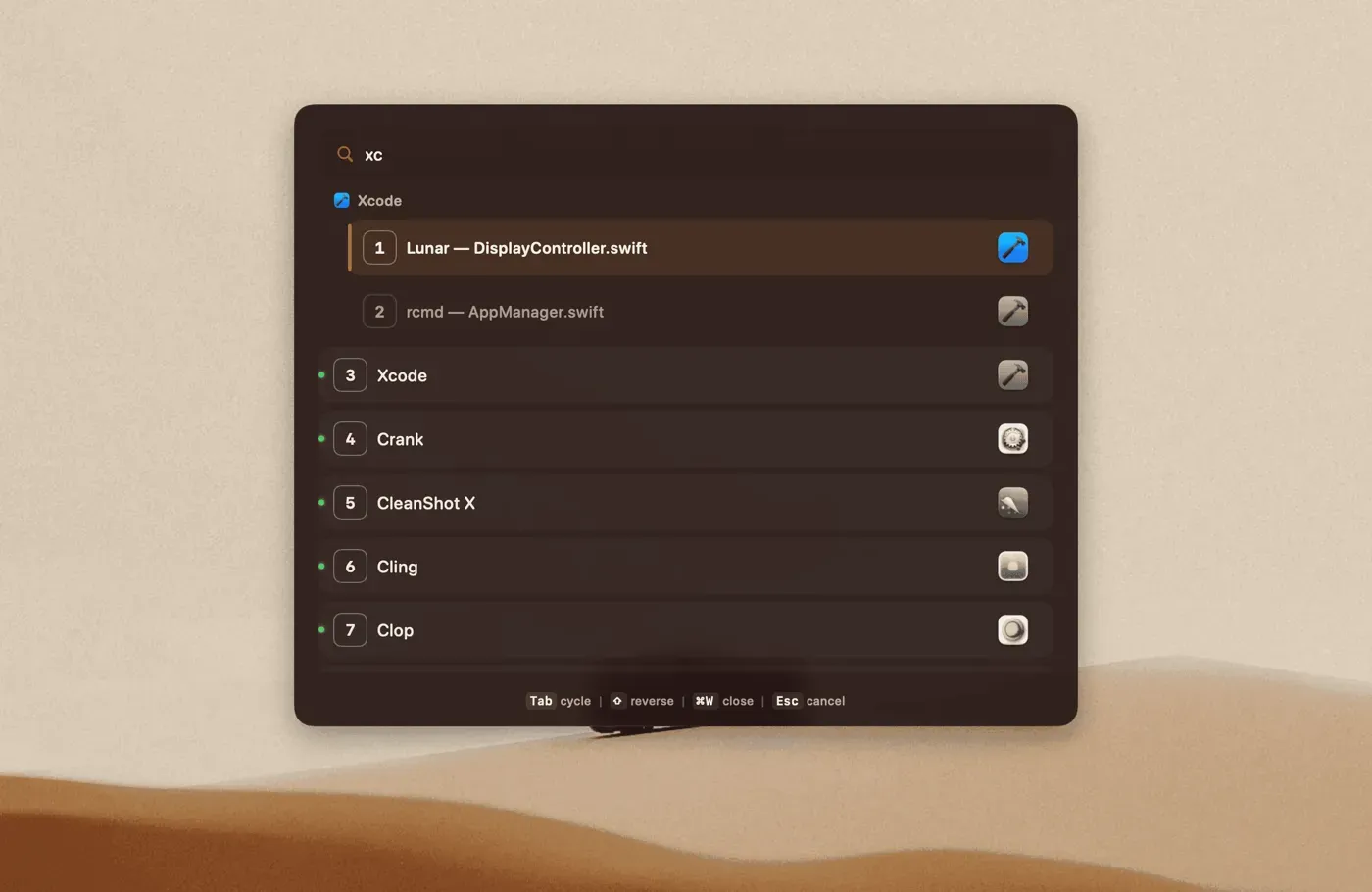Click the ⌘W close hint
The width and height of the screenshot is (1372, 892).
click(723, 701)
